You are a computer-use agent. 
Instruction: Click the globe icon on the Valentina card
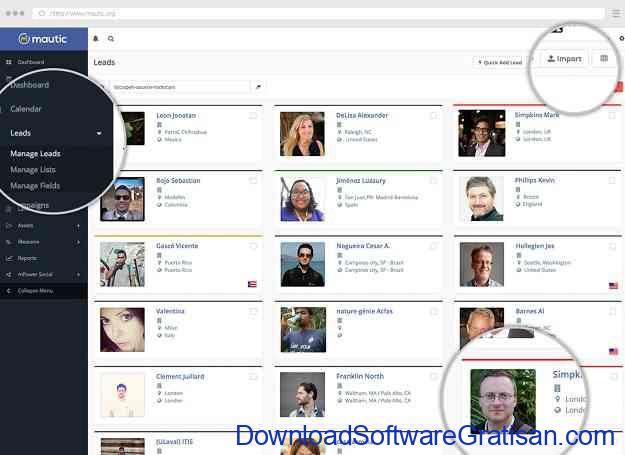pos(159,335)
